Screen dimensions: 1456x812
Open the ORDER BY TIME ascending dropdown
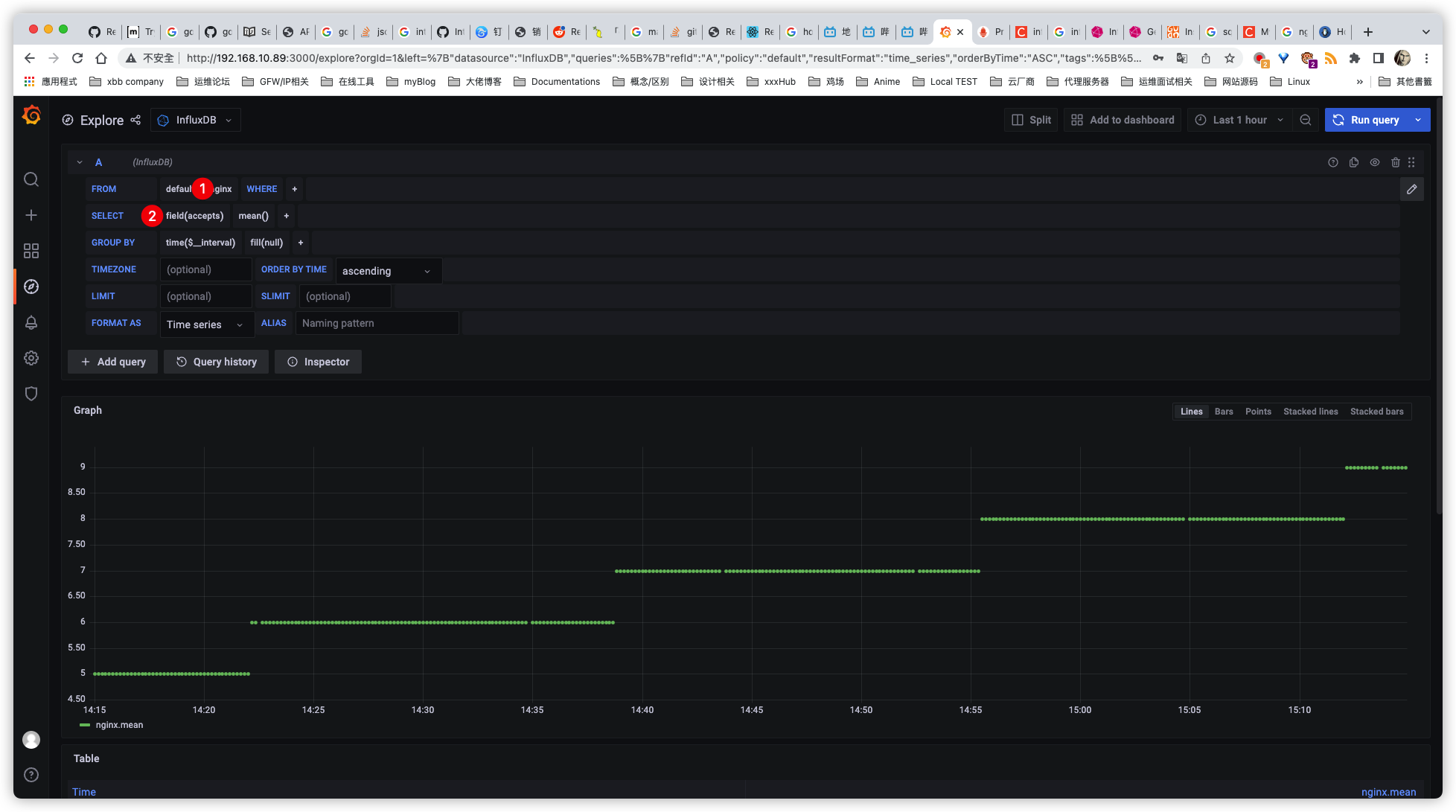pyautogui.click(x=389, y=271)
